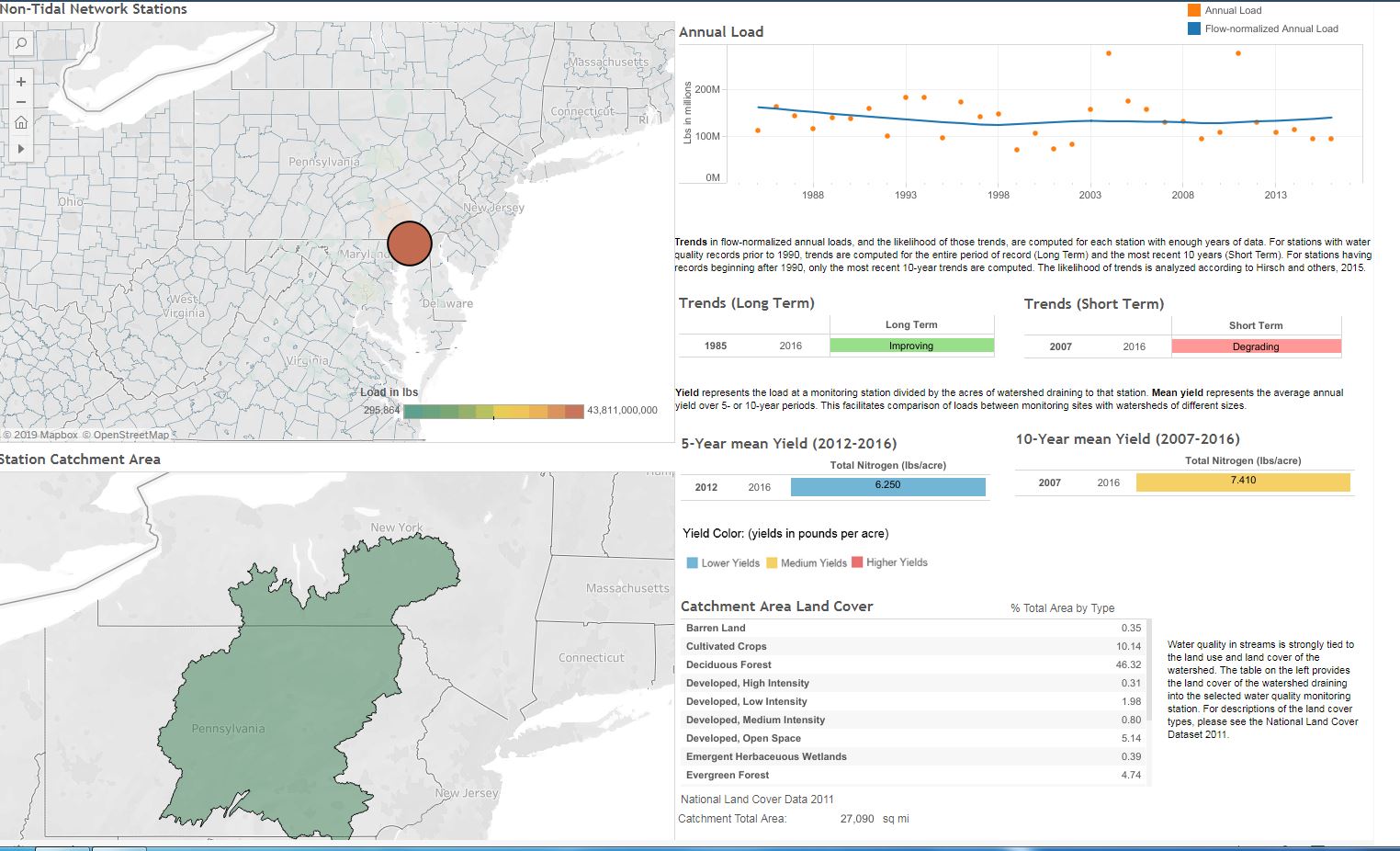Screen dimensions: 1400x851
Task: Zoom out with the minus button
Action: coord(20,102)
